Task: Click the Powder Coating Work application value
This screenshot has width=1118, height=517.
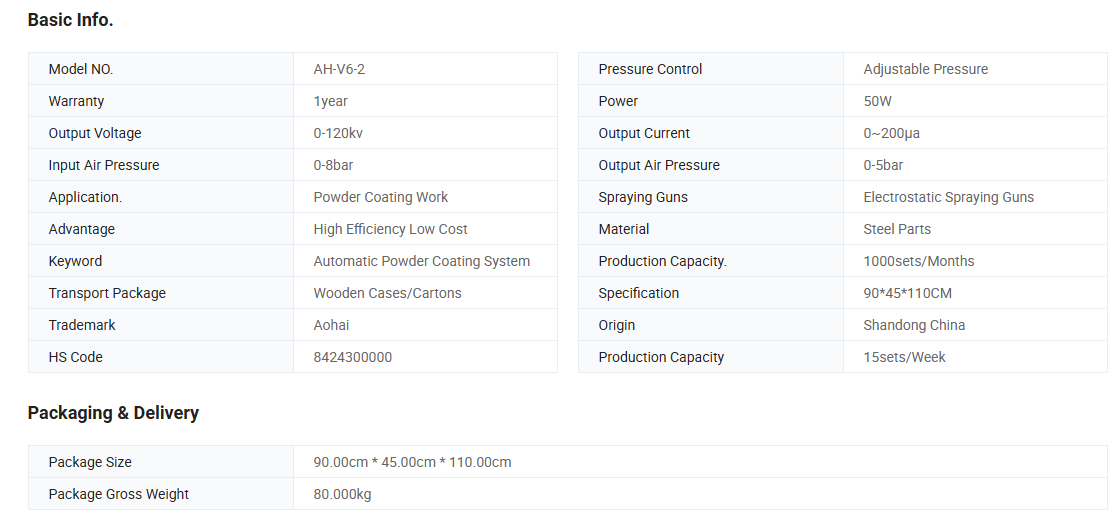Action: tap(381, 197)
